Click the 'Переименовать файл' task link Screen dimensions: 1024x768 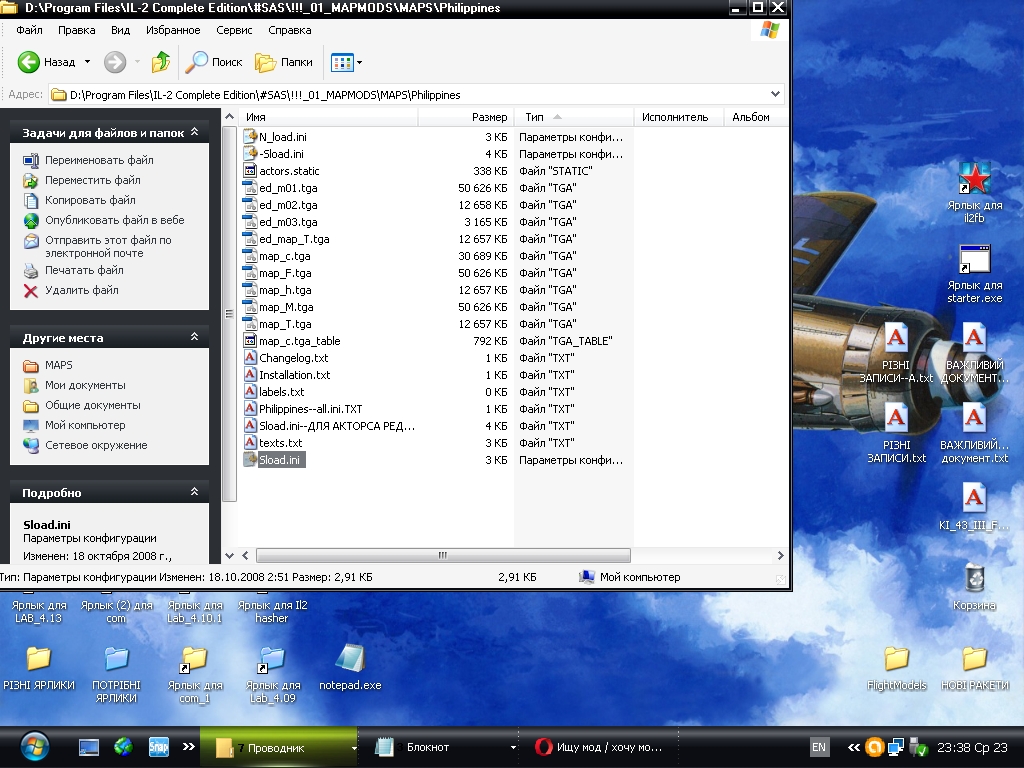coord(99,160)
